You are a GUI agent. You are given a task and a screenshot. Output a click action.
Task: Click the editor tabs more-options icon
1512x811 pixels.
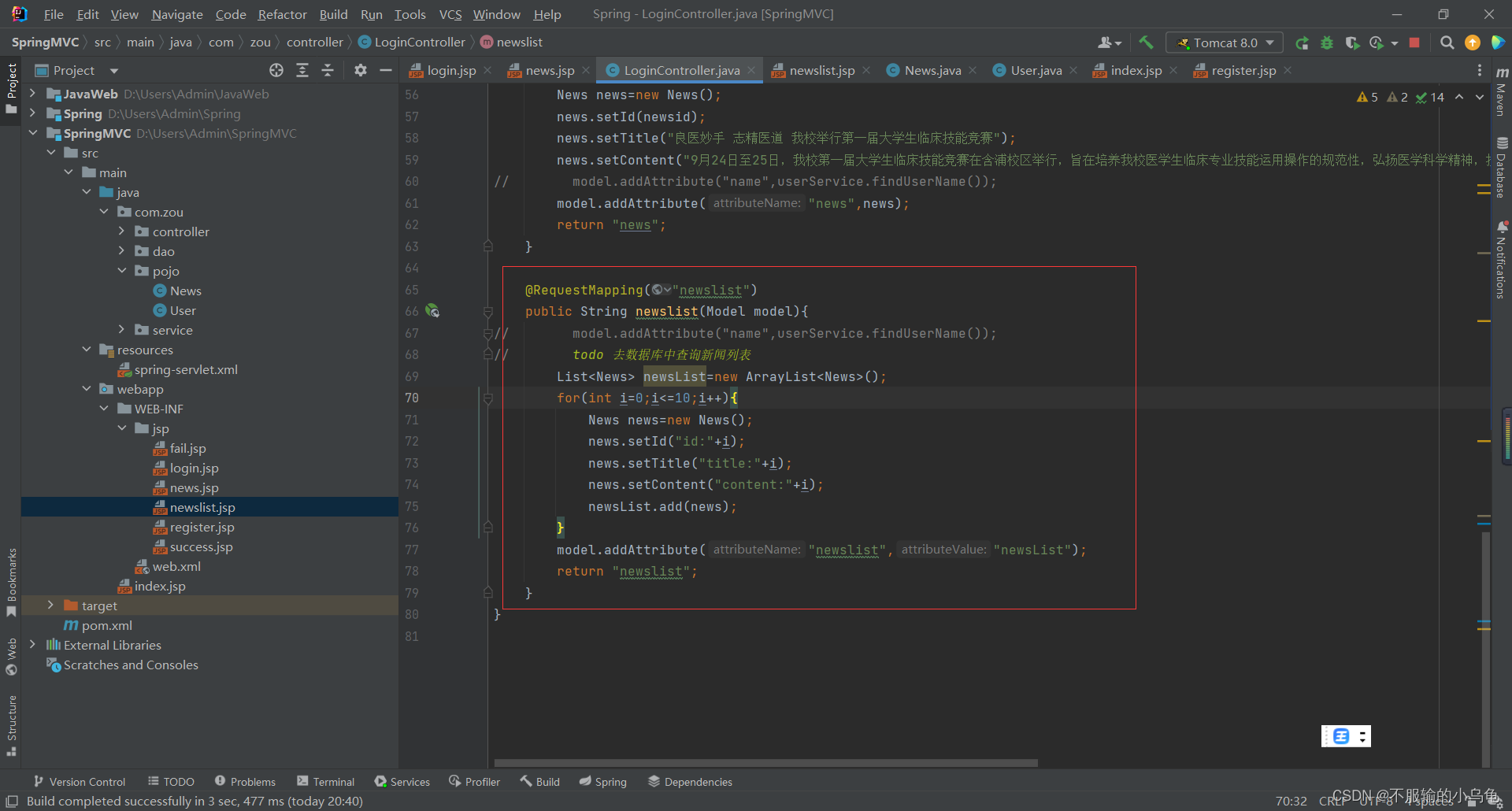[x=1479, y=70]
